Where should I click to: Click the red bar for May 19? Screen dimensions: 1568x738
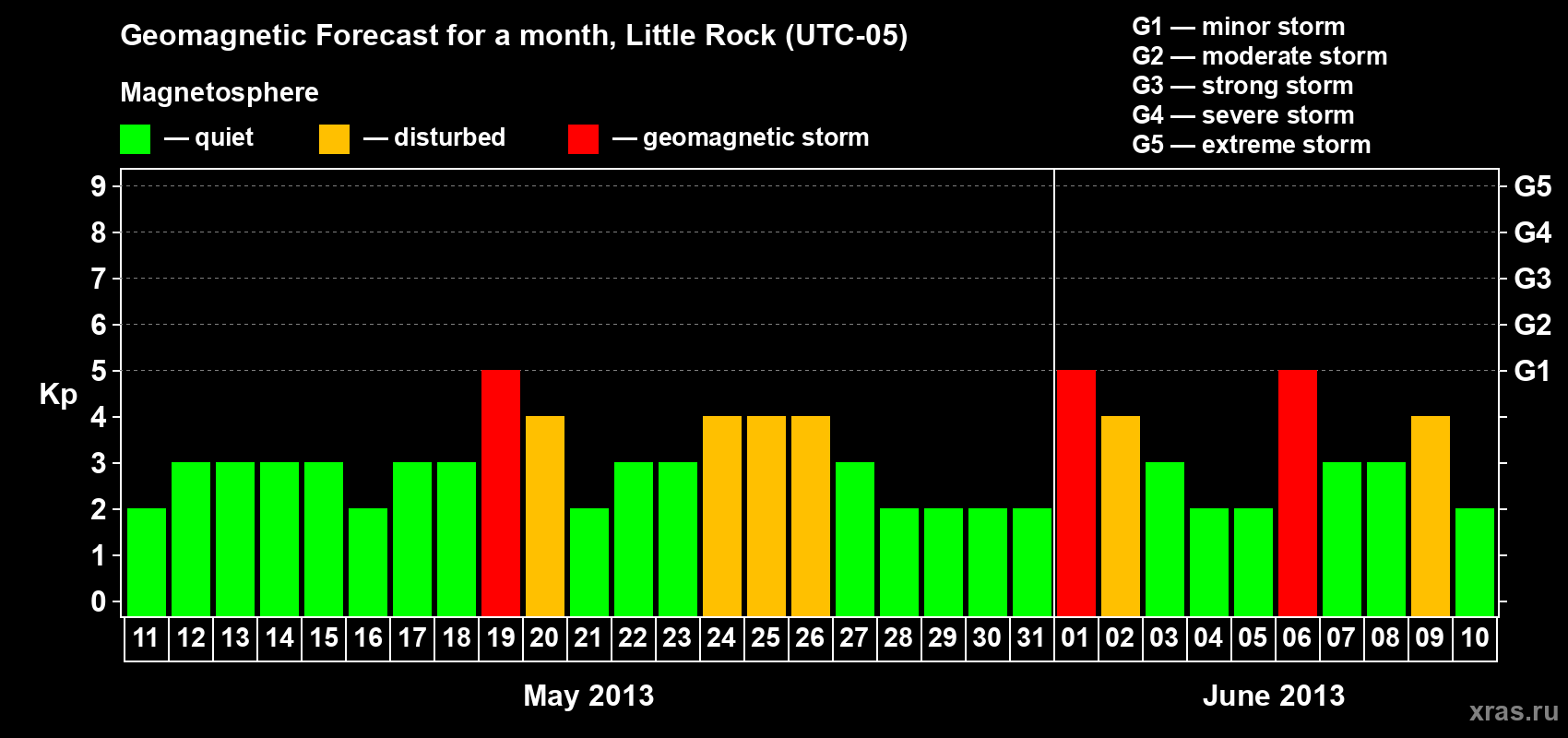pyautogui.click(x=501, y=493)
